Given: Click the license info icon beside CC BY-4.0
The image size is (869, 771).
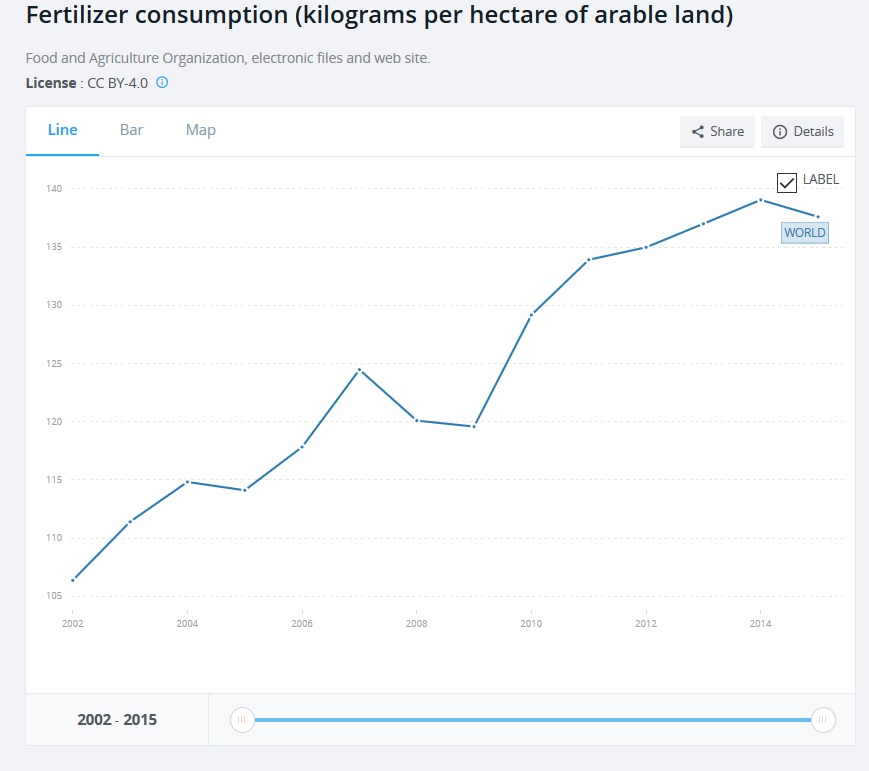Looking at the screenshot, I should 162,82.
